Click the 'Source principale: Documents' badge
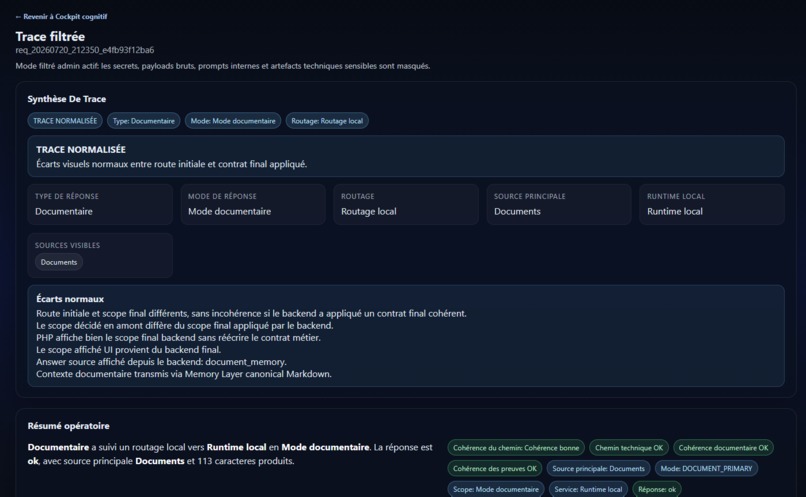Image resolution: width=806 pixels, height=497 pixels. tap(598, 468)
